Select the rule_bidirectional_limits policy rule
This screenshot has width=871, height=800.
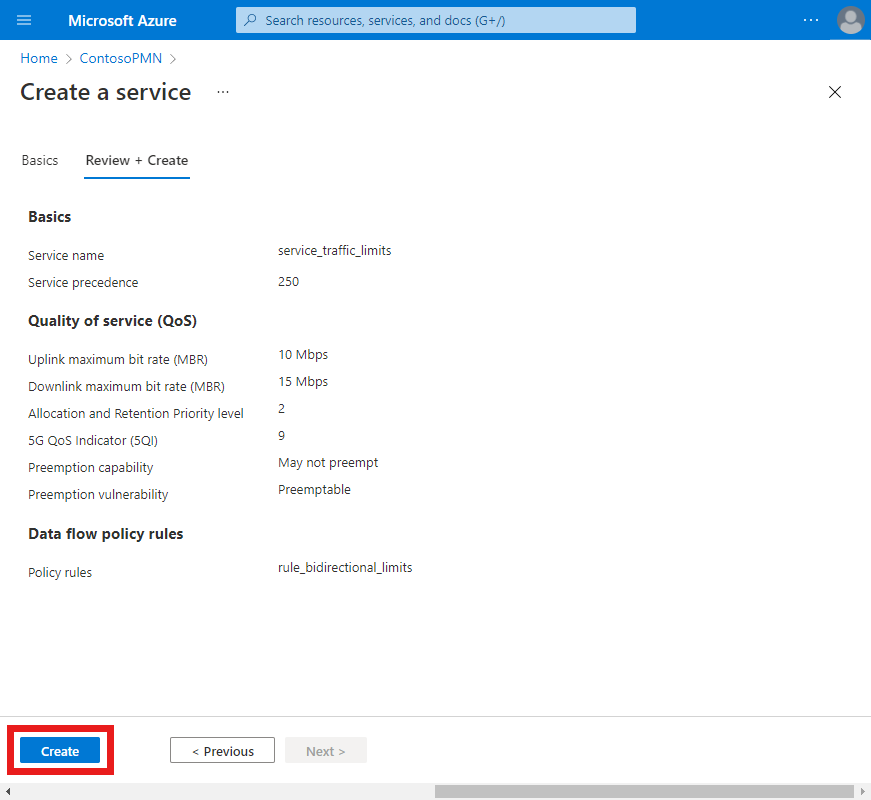point(345,567)
